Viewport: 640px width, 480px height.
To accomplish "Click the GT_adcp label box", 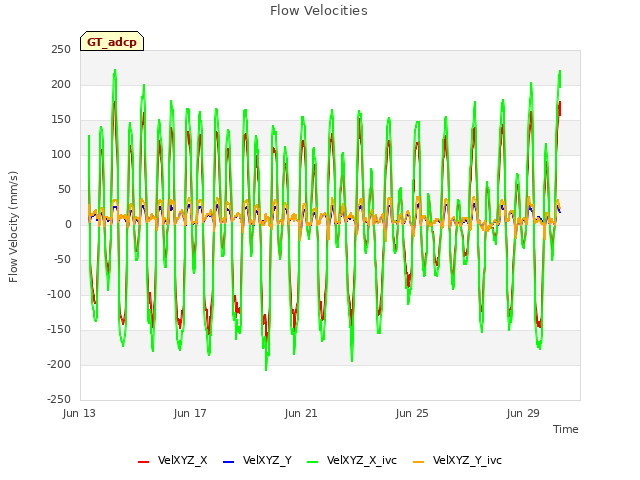I will 112,41.
